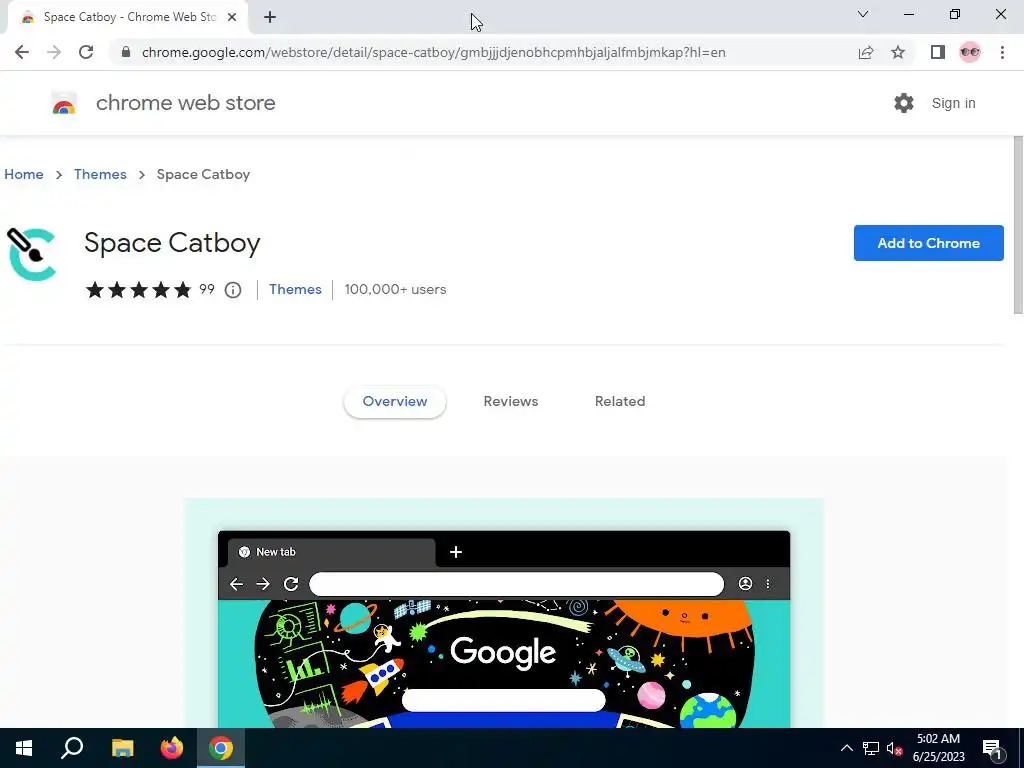
Task: Switch to the Reviews tab
Action: pyautogui.click(x=511, y=401)
